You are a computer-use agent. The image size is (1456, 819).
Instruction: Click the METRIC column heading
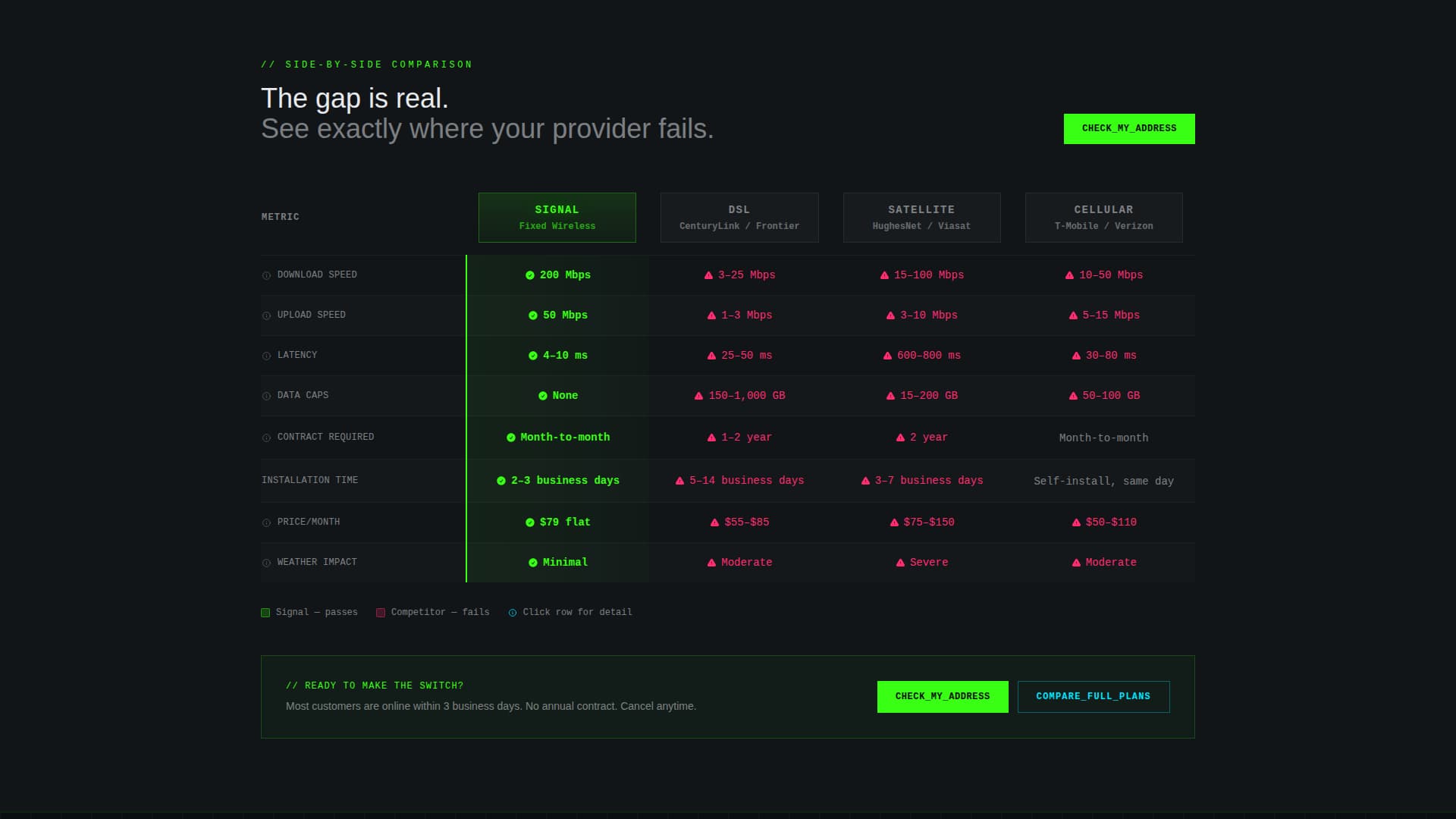click(281, 217)
